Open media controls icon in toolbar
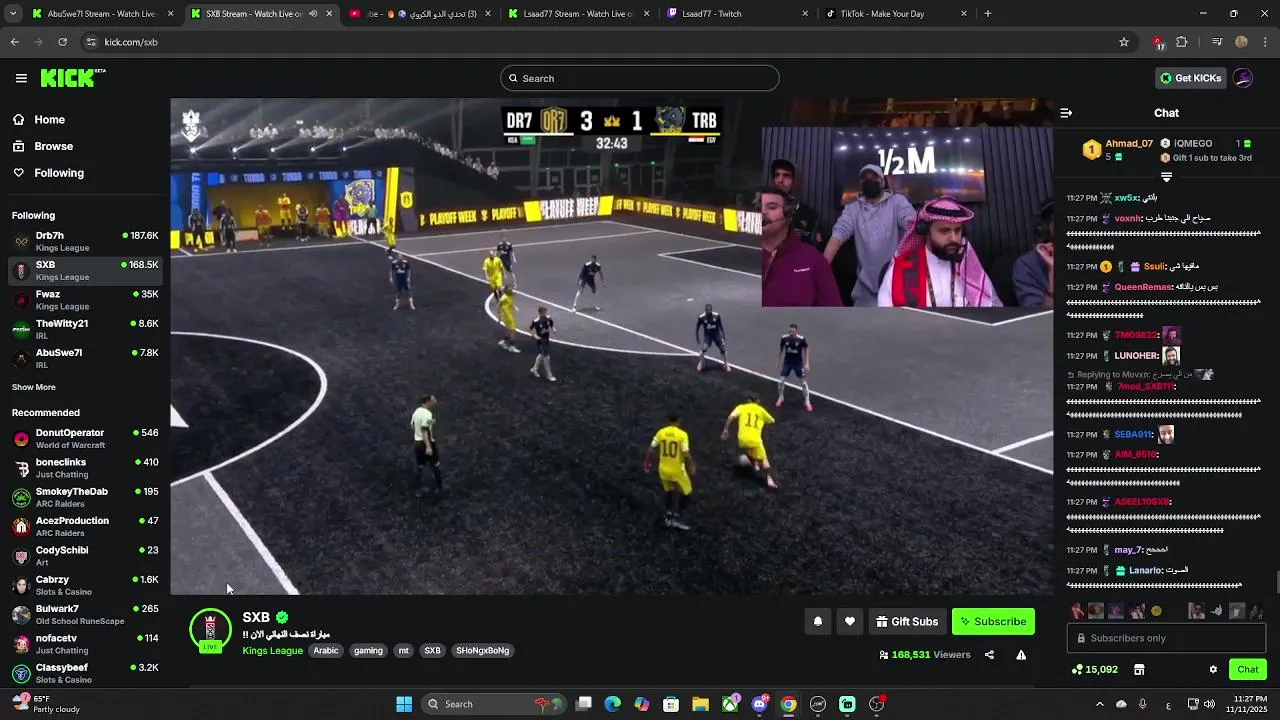Screen dimensions: 1280x720 pyautogui.click(x=1217, y=42)
